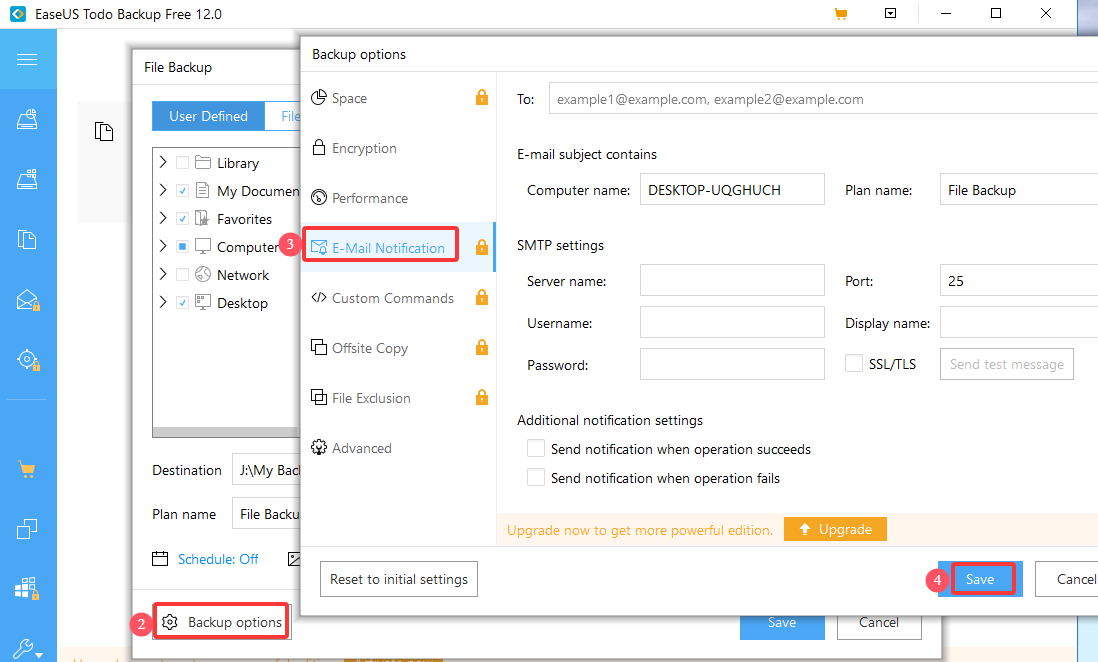Click the Schedule calendar icon

(x=160, y=559)
